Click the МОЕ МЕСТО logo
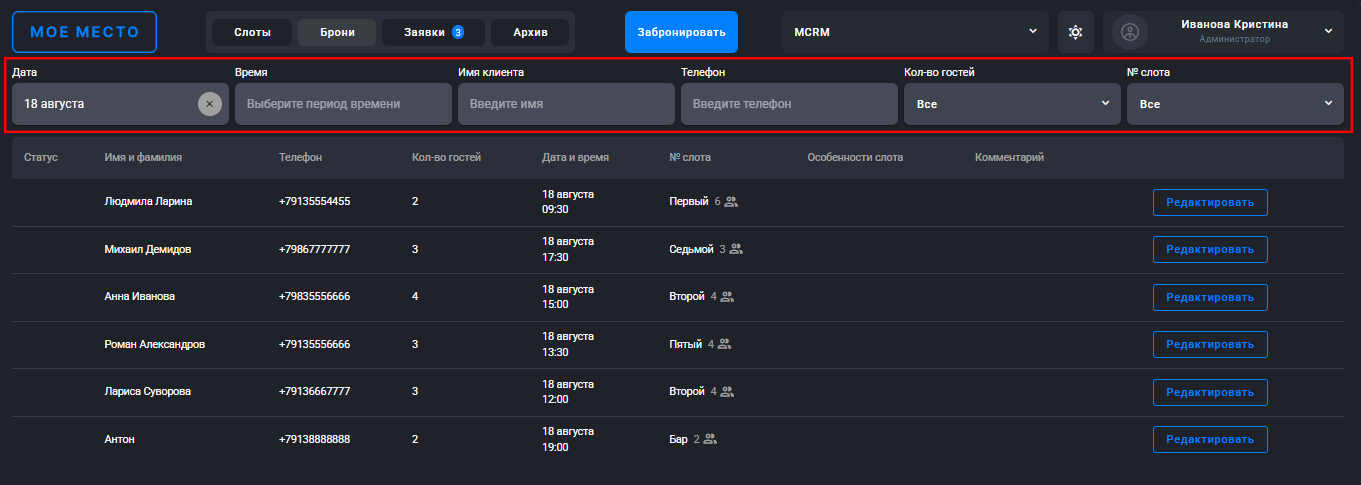 pyautogui.click(x=84, y=32)
